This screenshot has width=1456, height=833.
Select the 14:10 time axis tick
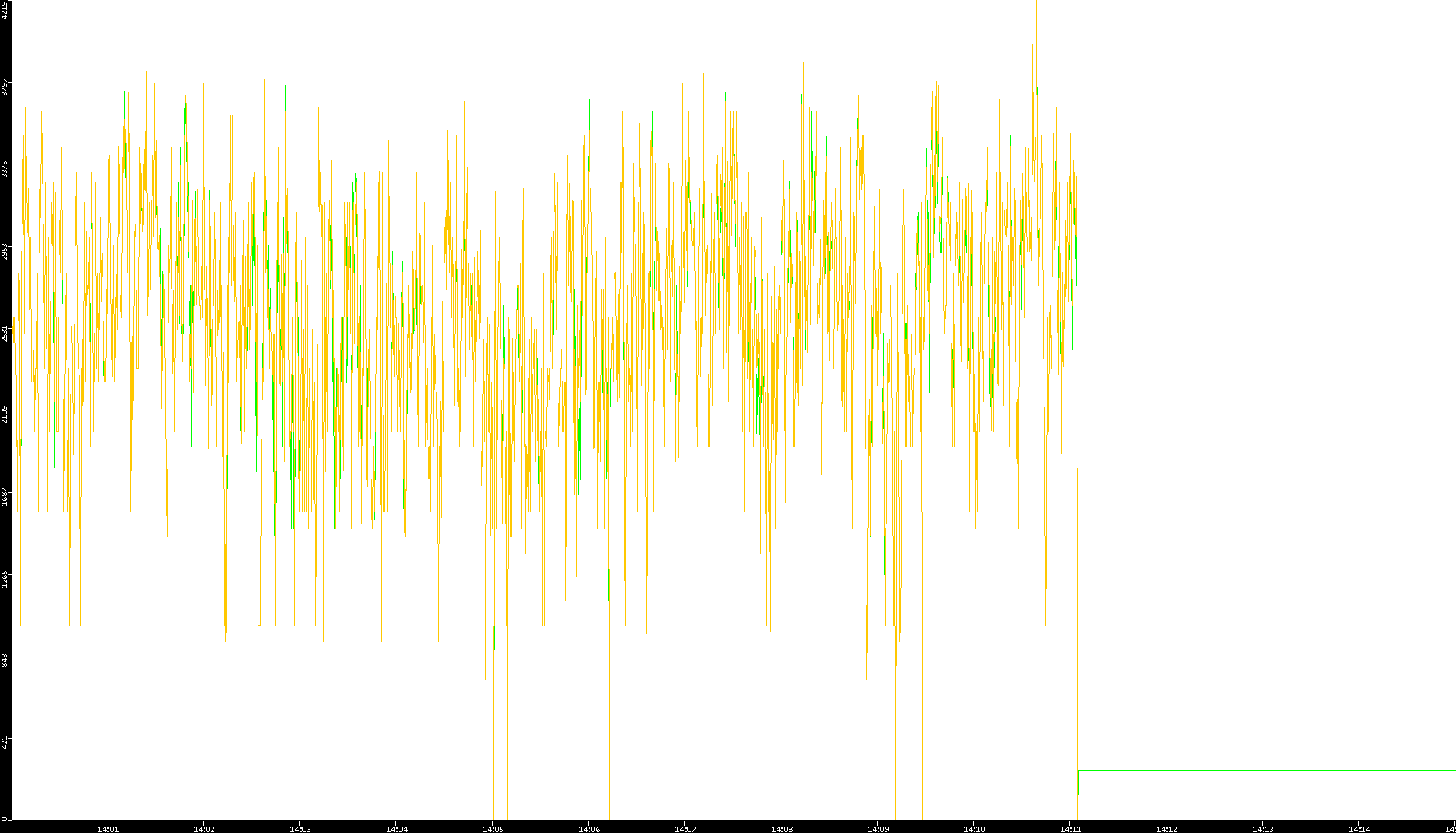tap(974, 828)
